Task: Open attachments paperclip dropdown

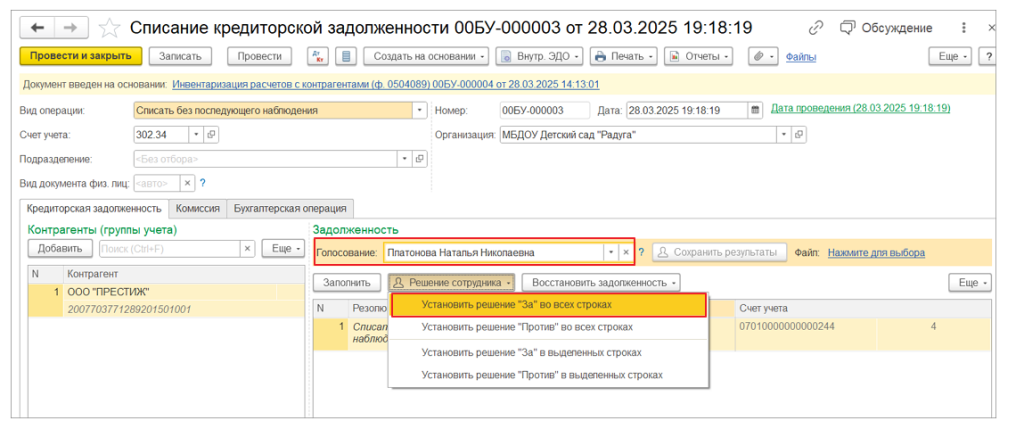Action: 765,56
